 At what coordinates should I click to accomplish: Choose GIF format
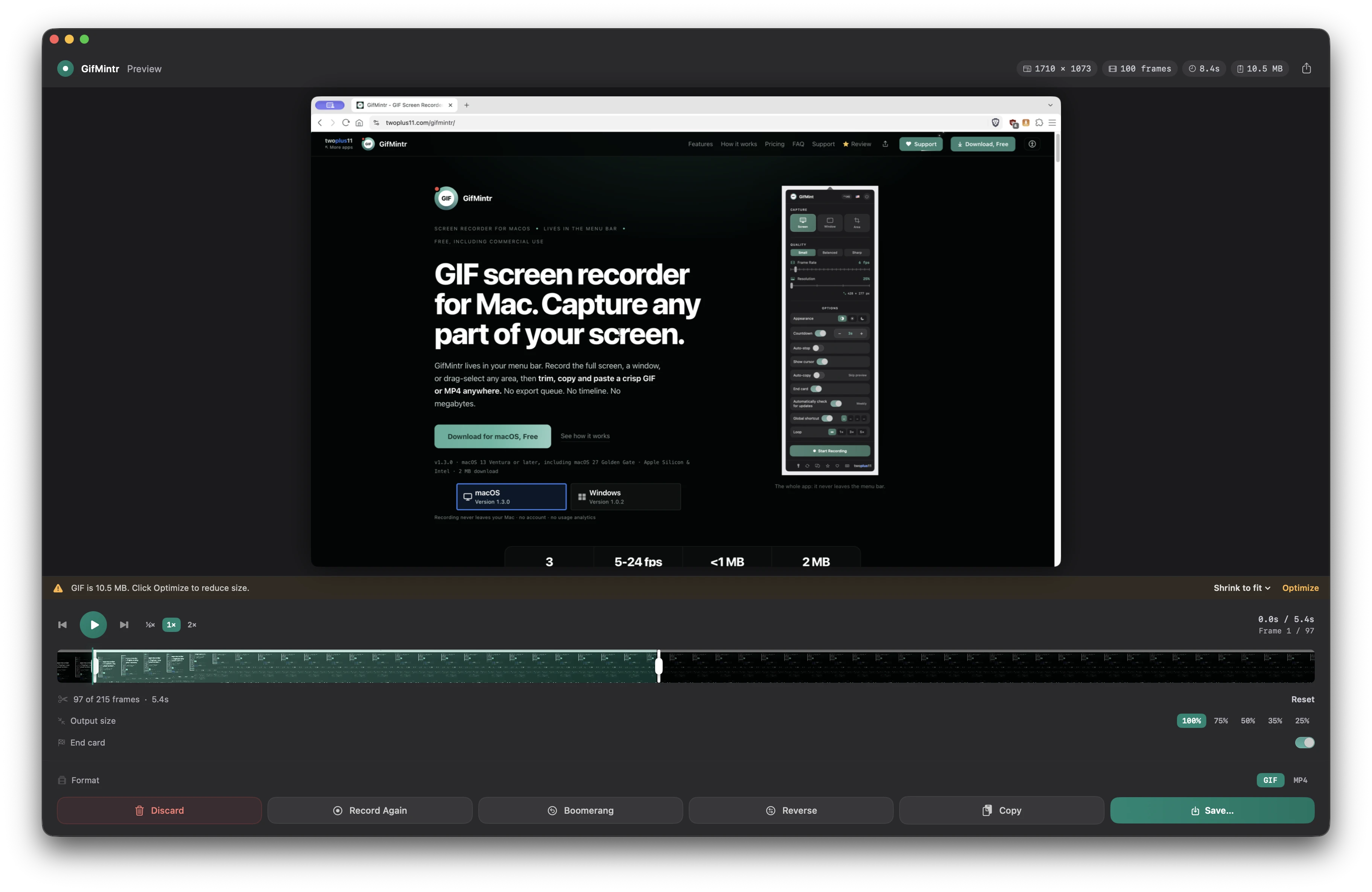(1270, 780)
